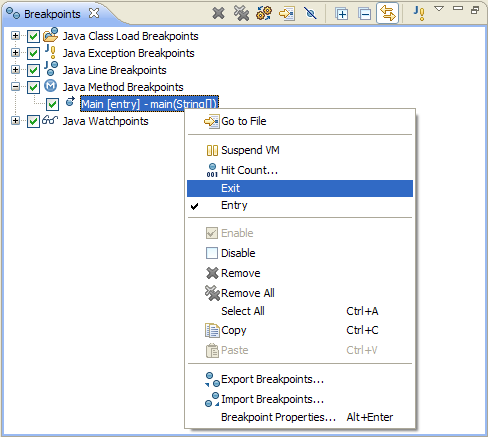The width and height of the screenshot is (488, 437).
Task: Select Java Watchpoints row
Action: click(x=105, y=121)
